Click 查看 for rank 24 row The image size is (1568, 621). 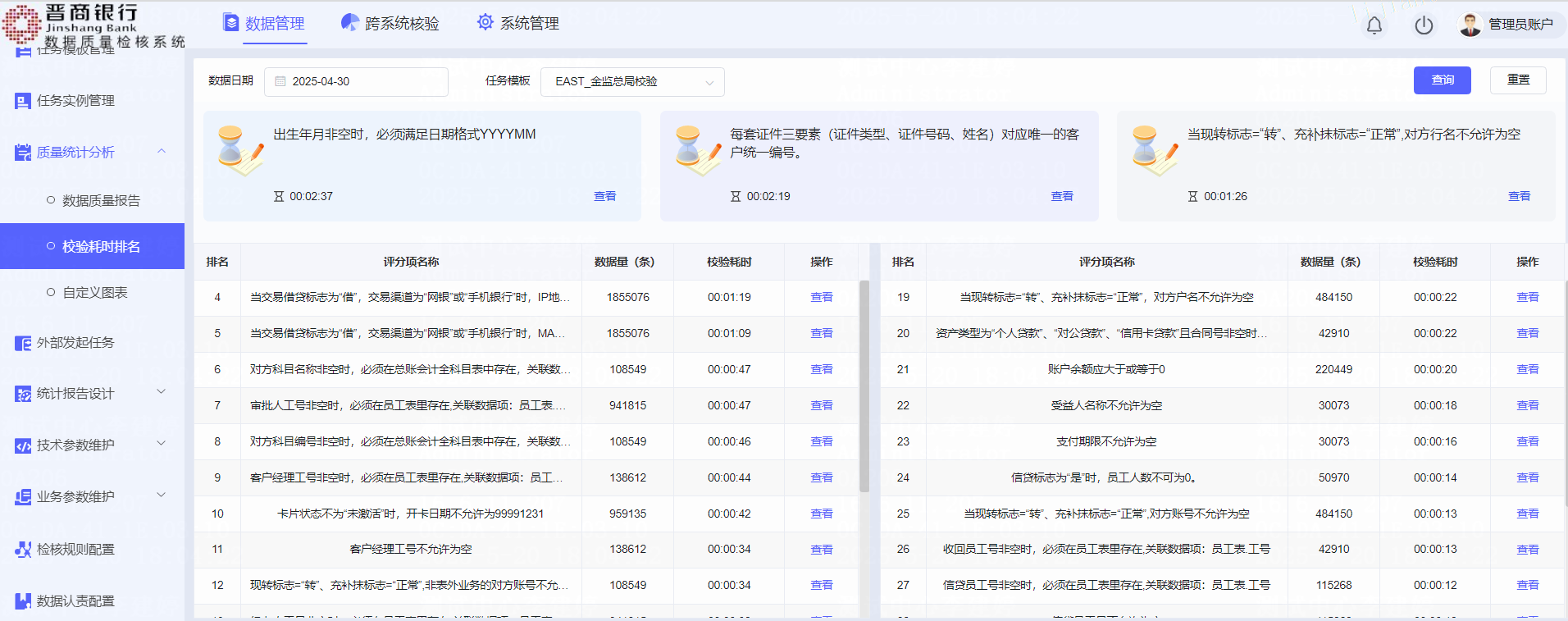(1528, 477)
